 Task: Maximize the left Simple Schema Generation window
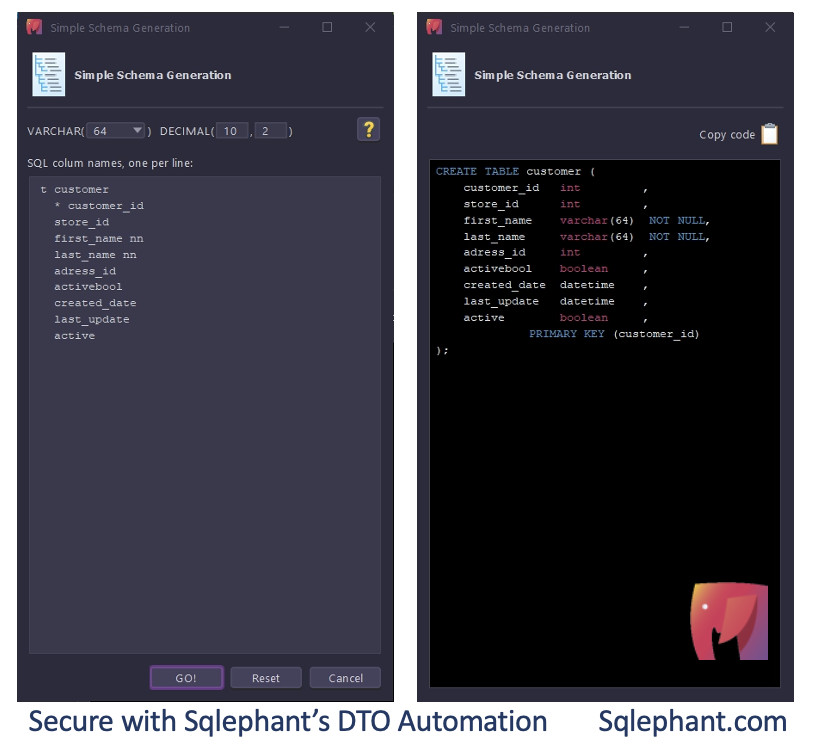[327, 27]
